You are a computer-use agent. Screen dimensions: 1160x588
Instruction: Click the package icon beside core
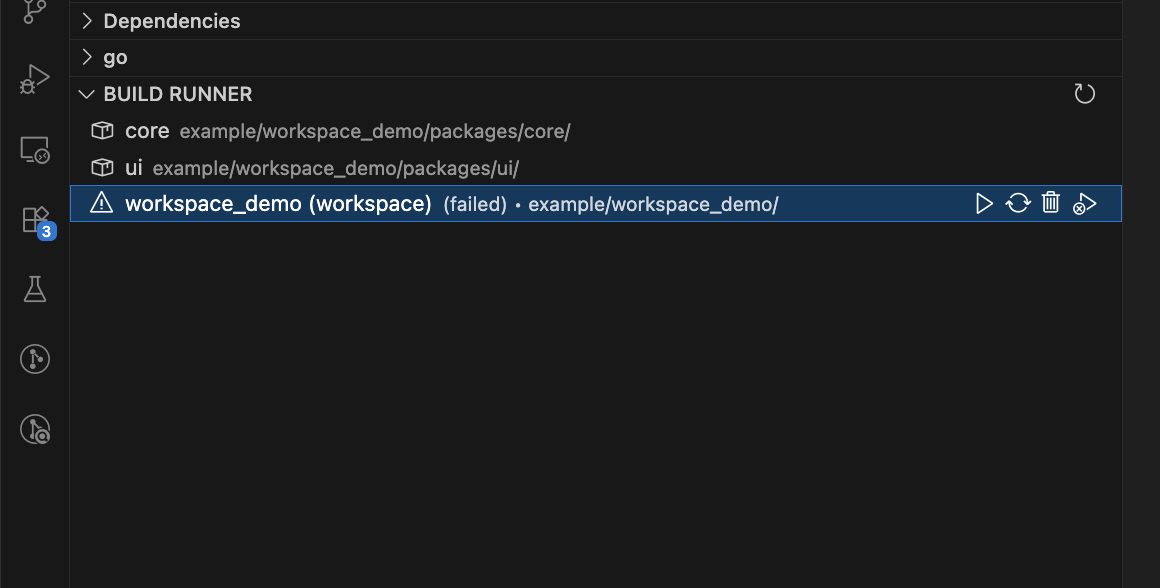pos(102,131)
